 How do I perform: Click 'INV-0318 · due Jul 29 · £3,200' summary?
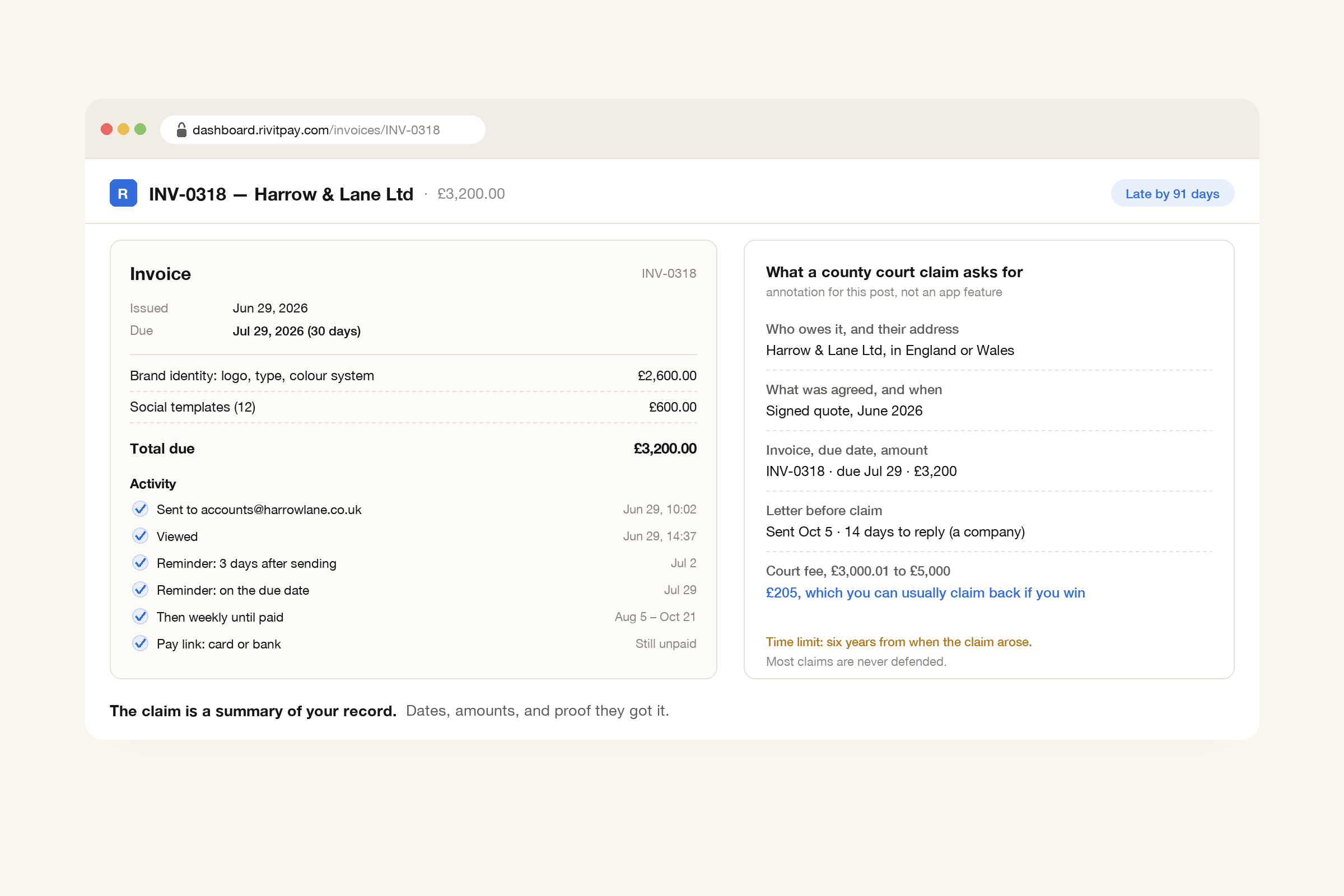(861, 471)
